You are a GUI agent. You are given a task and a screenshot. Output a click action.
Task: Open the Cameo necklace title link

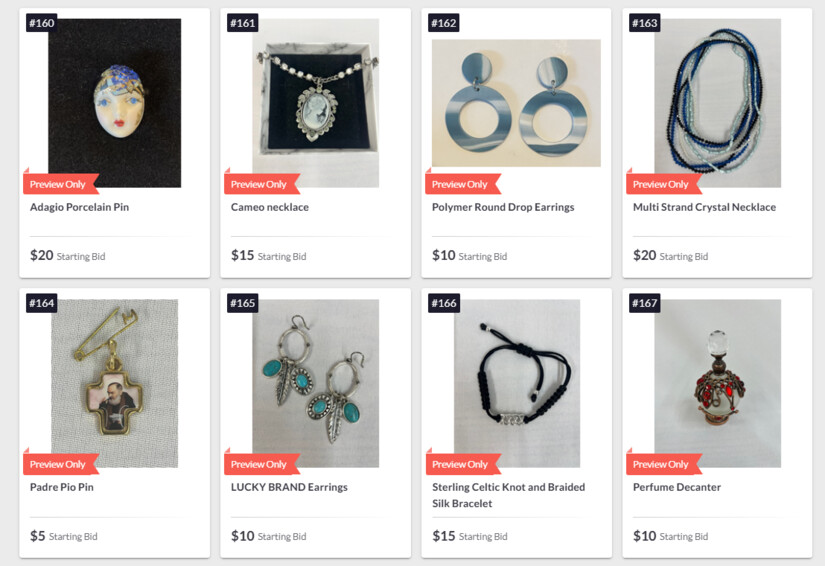[x=270, y=207]
